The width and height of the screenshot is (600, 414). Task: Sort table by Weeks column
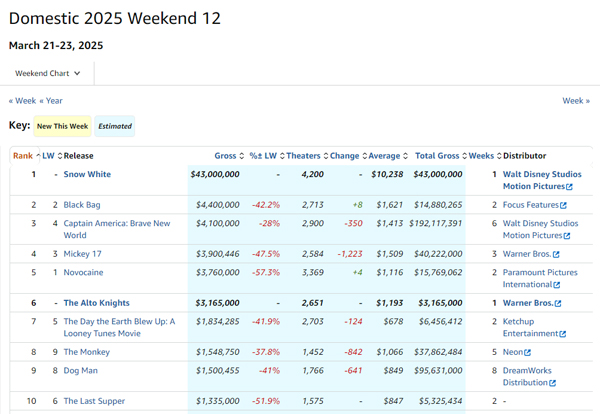click(485, 156)
